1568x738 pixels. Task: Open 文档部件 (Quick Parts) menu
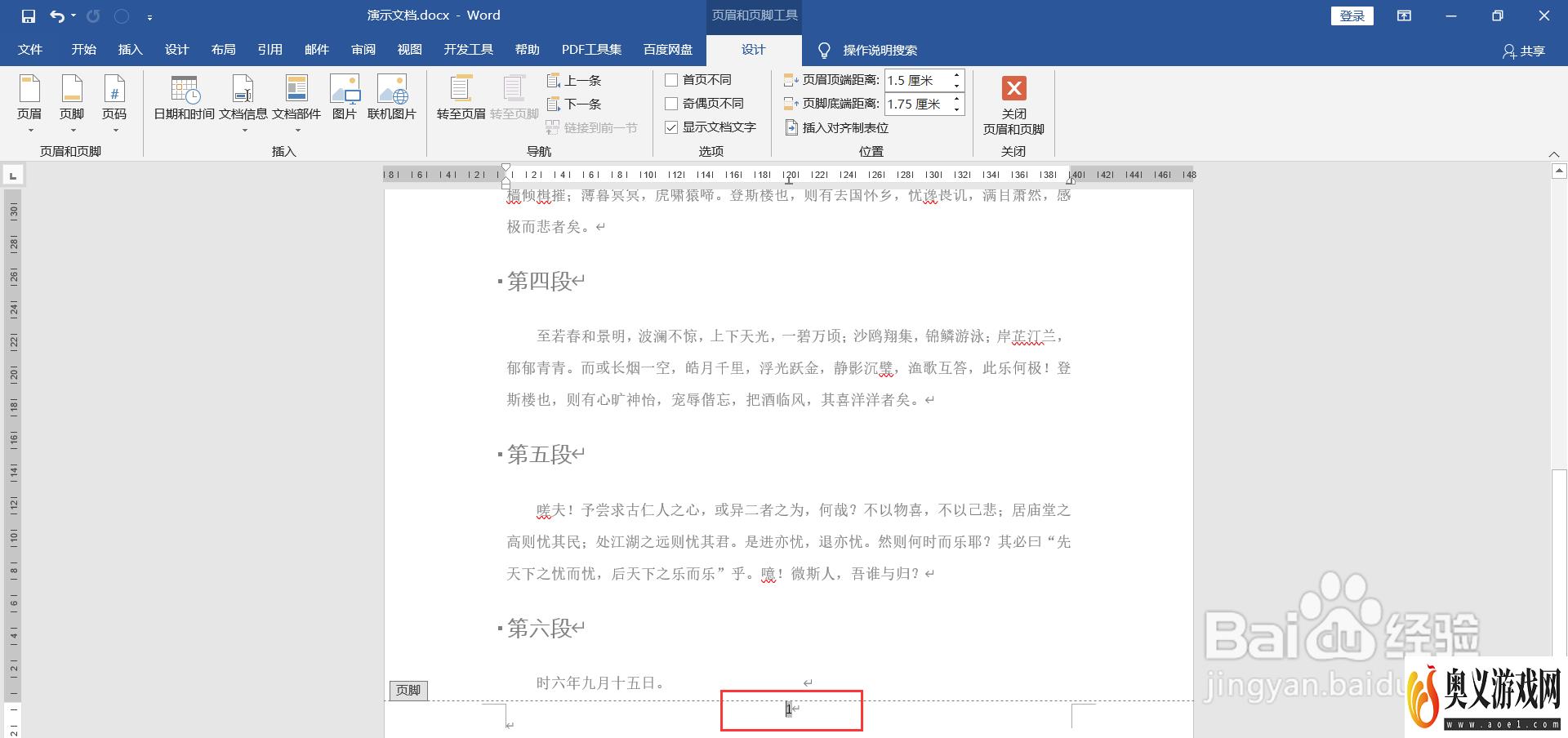click(x=296, y=104)
